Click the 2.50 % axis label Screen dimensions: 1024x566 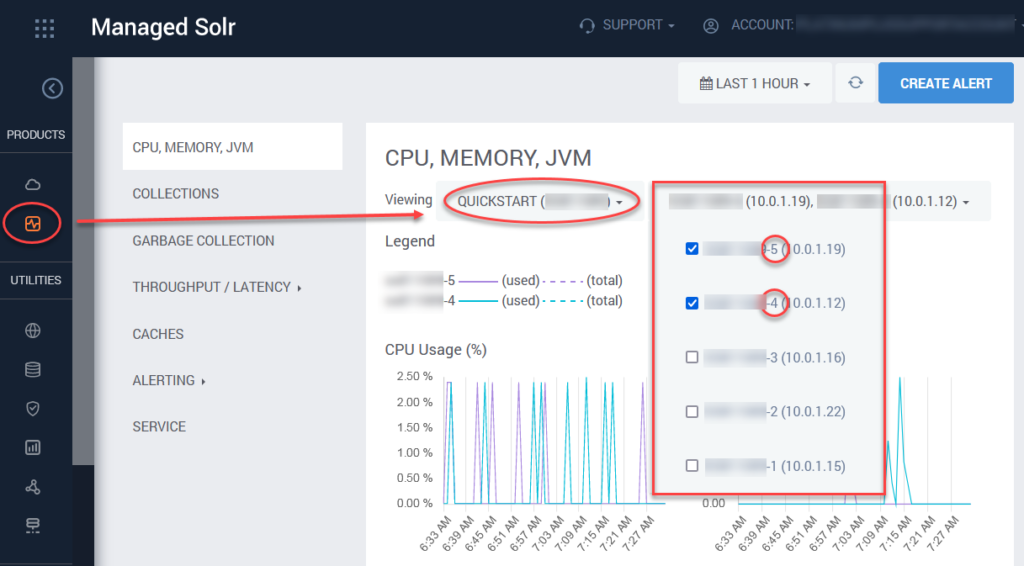tap(415, 377)
